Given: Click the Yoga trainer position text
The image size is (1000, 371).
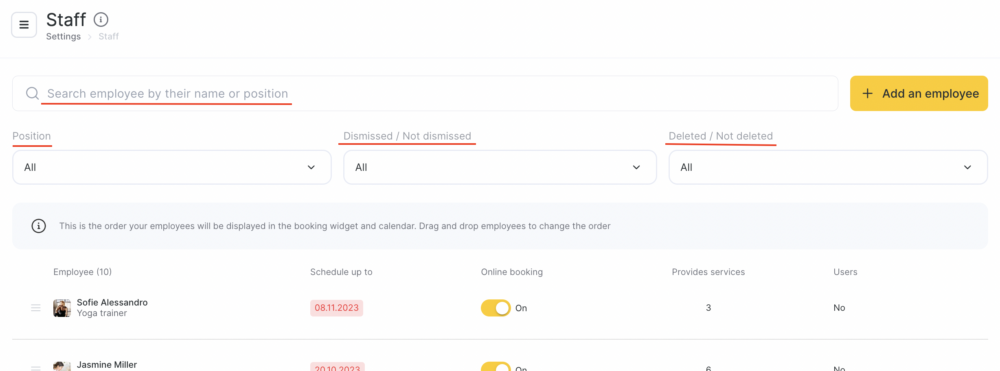Looking at the screenshot, I should click(102, 313).
